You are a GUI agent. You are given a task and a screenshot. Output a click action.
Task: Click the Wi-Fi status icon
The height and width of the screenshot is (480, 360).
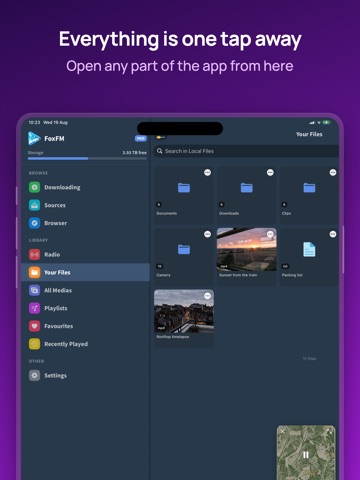(x=319, y=122)
